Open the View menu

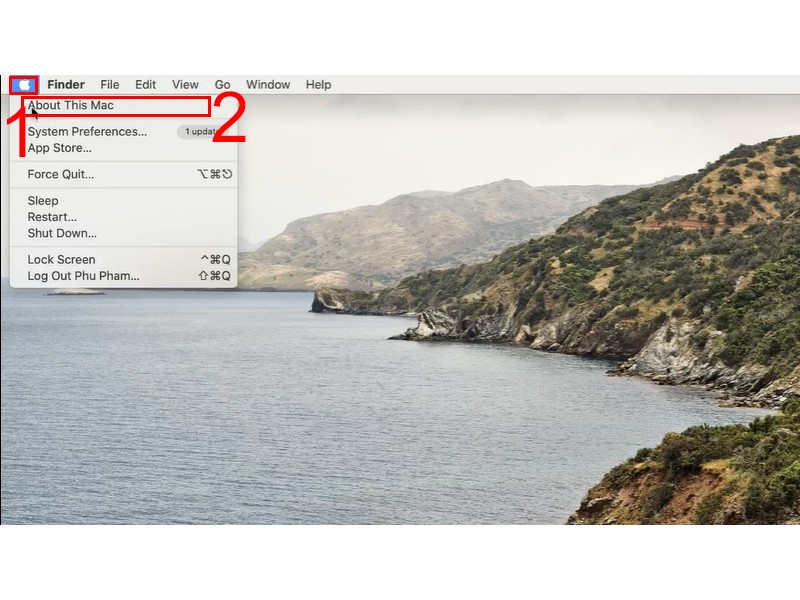[x=185, y=85]
